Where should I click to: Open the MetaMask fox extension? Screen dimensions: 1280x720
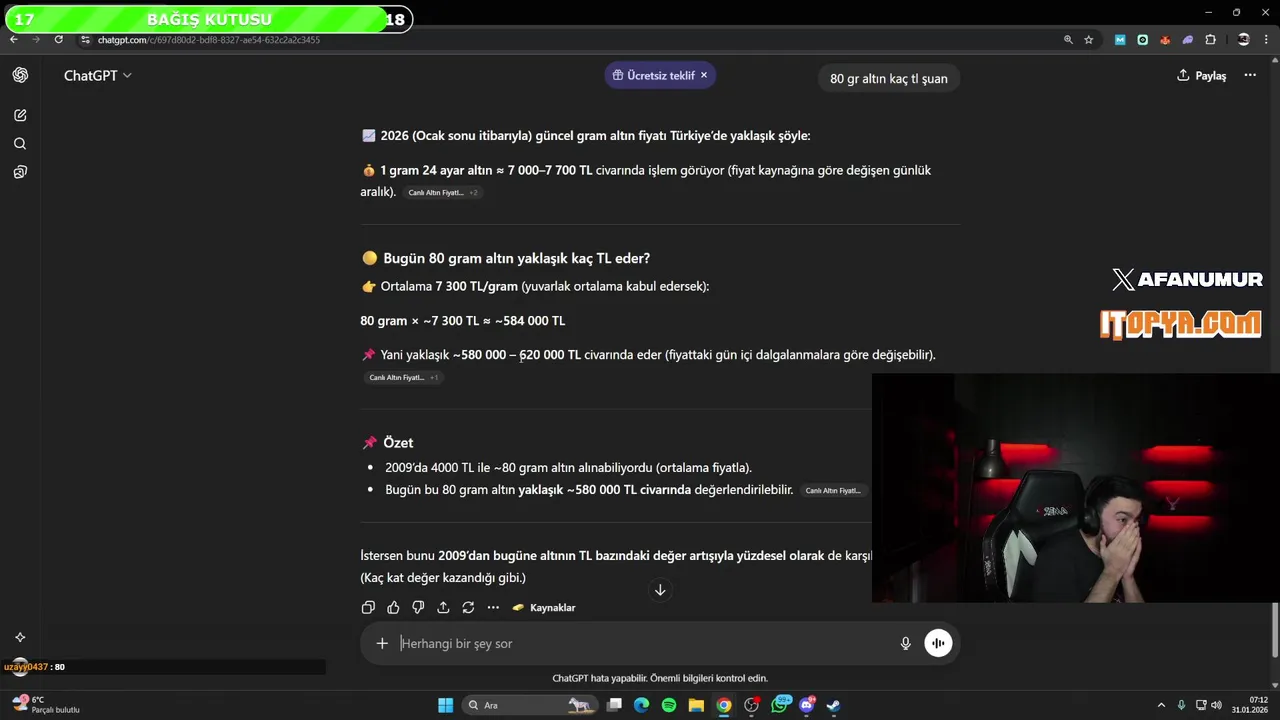(x=1165, y=40)
